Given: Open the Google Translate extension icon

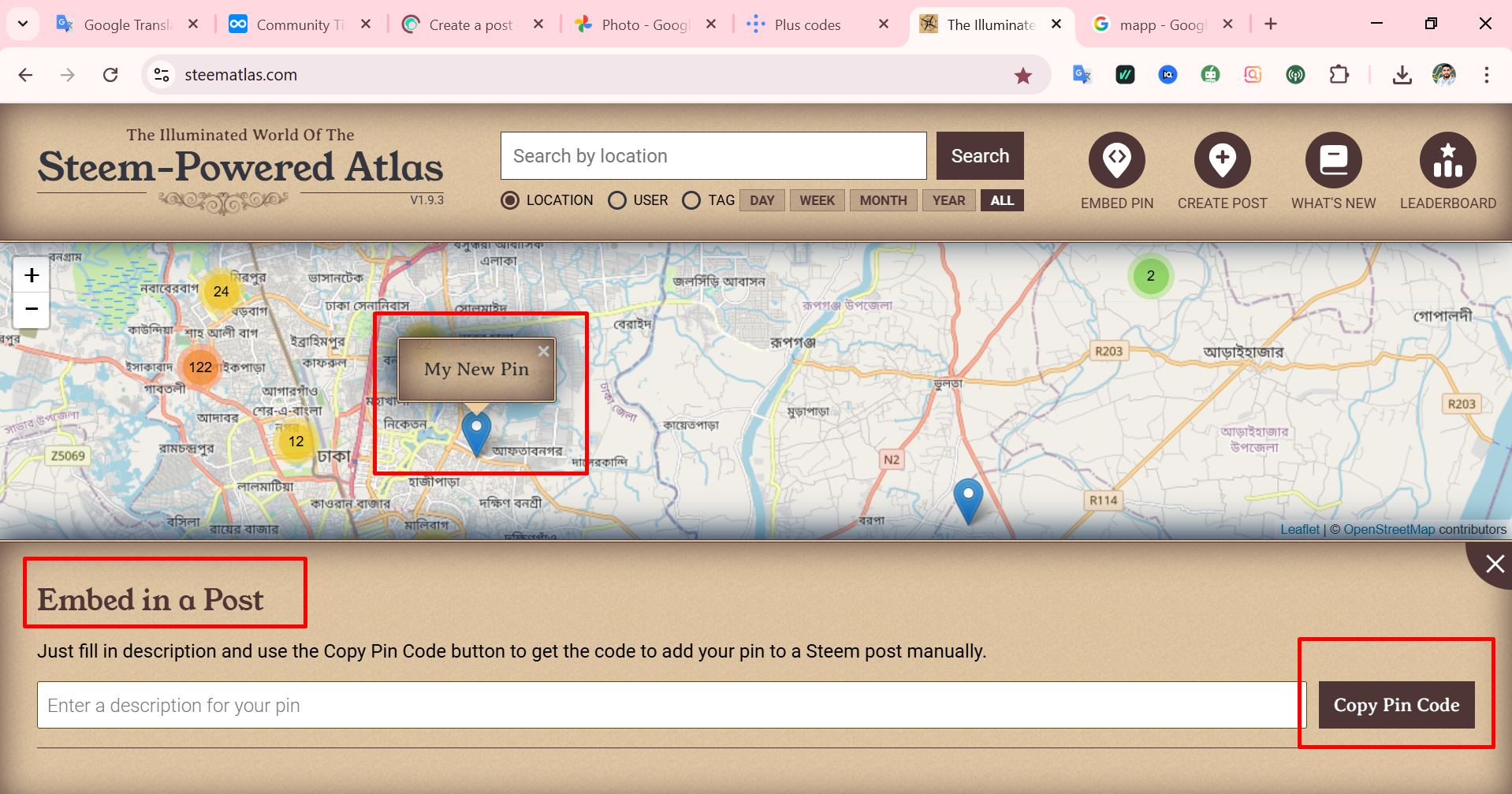Looking at the screenshot, I should 1082,75.
